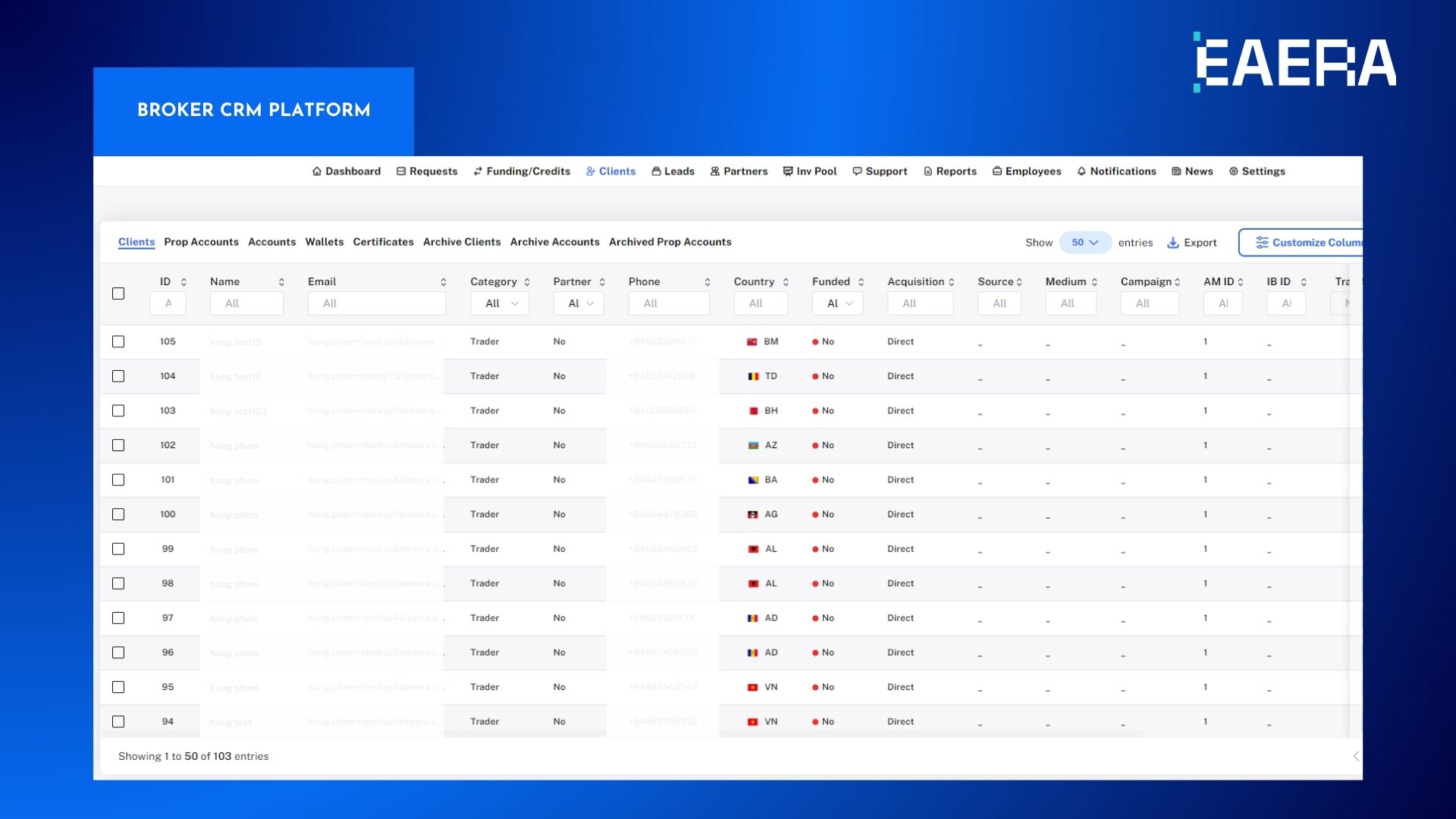Open the Funded filter dropdown
Viewport: 1456px width, 819px height.
tap(838, 303)
